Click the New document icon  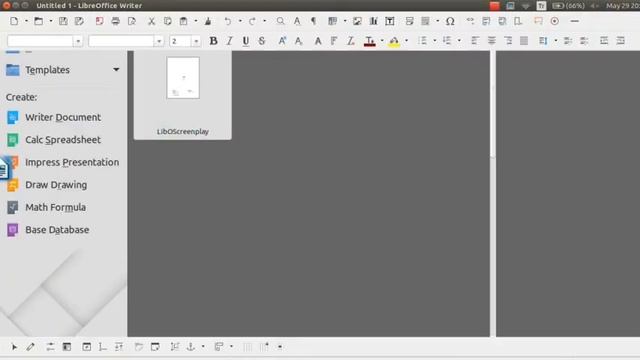coord(14,21)
